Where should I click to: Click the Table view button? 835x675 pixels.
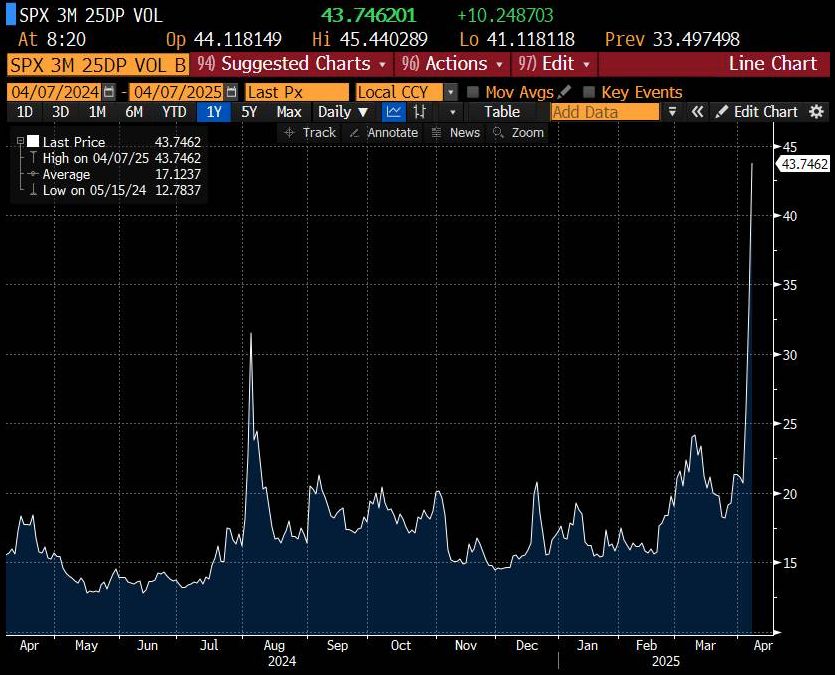pyautogui.click(x=502, y=112)
